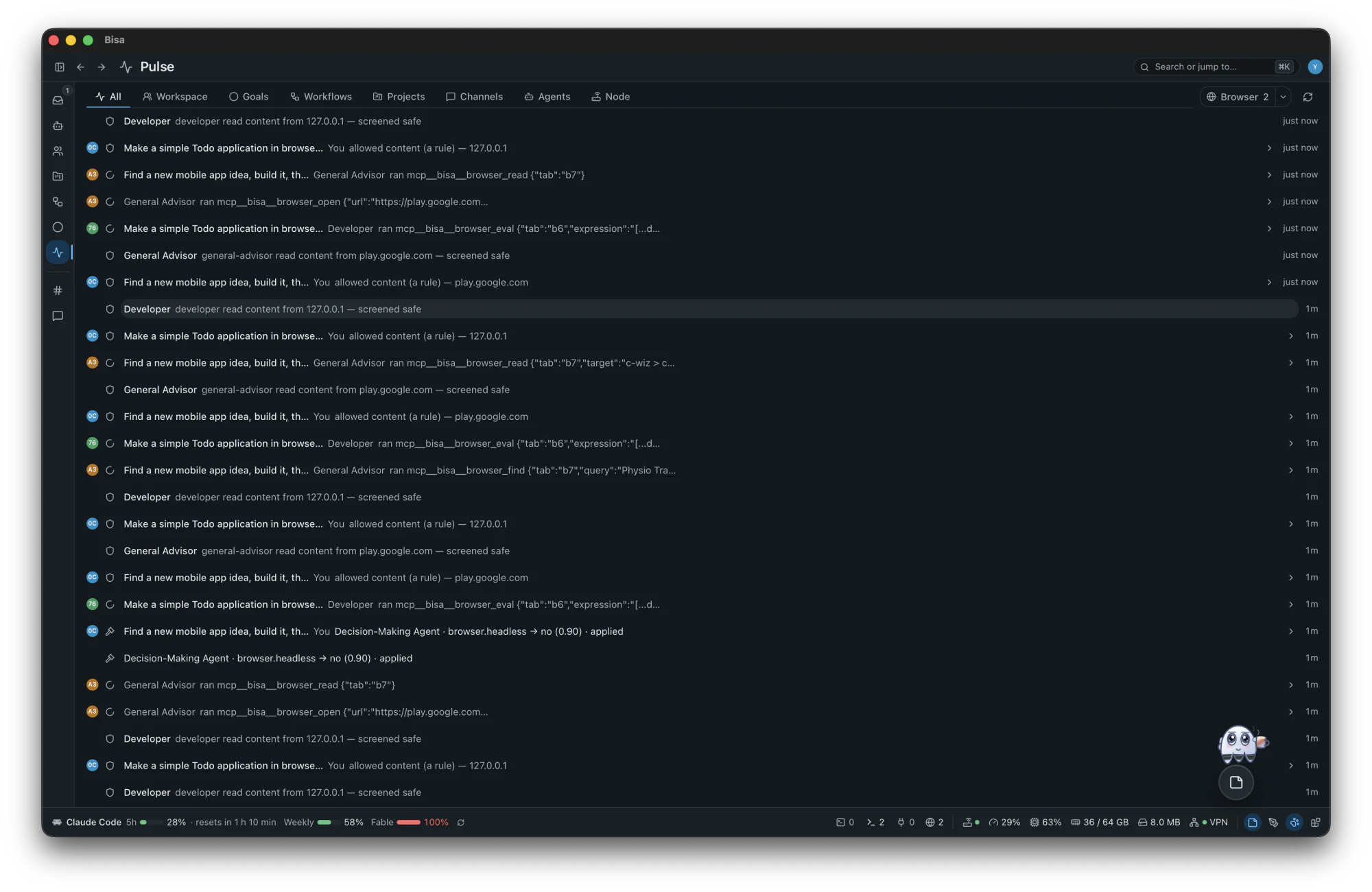Open the Workflows icon in the sidebar
The width and height of the screenshot is (1372, 892).
(x=58, y=202)
